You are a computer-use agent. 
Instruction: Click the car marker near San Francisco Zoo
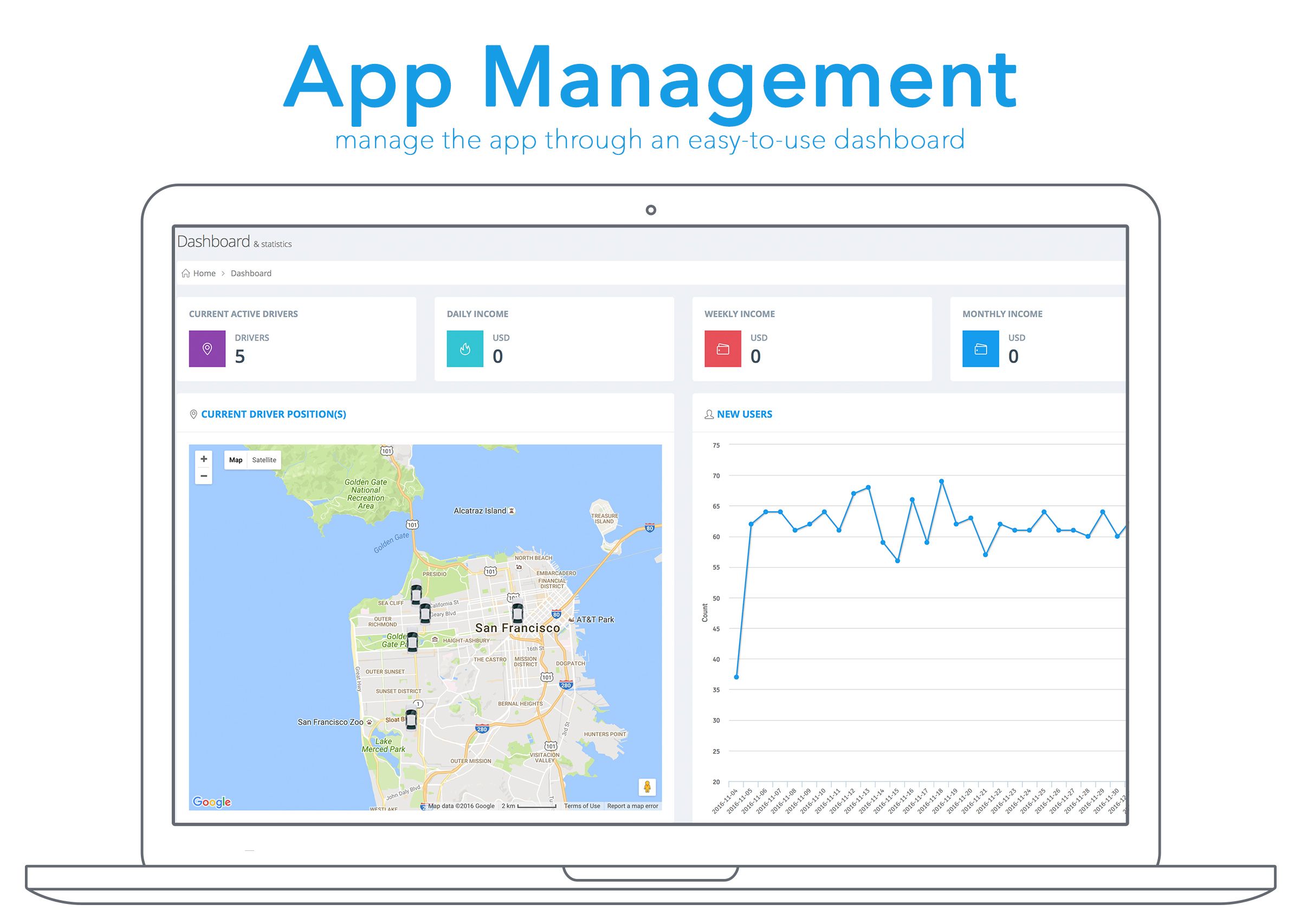410,719
